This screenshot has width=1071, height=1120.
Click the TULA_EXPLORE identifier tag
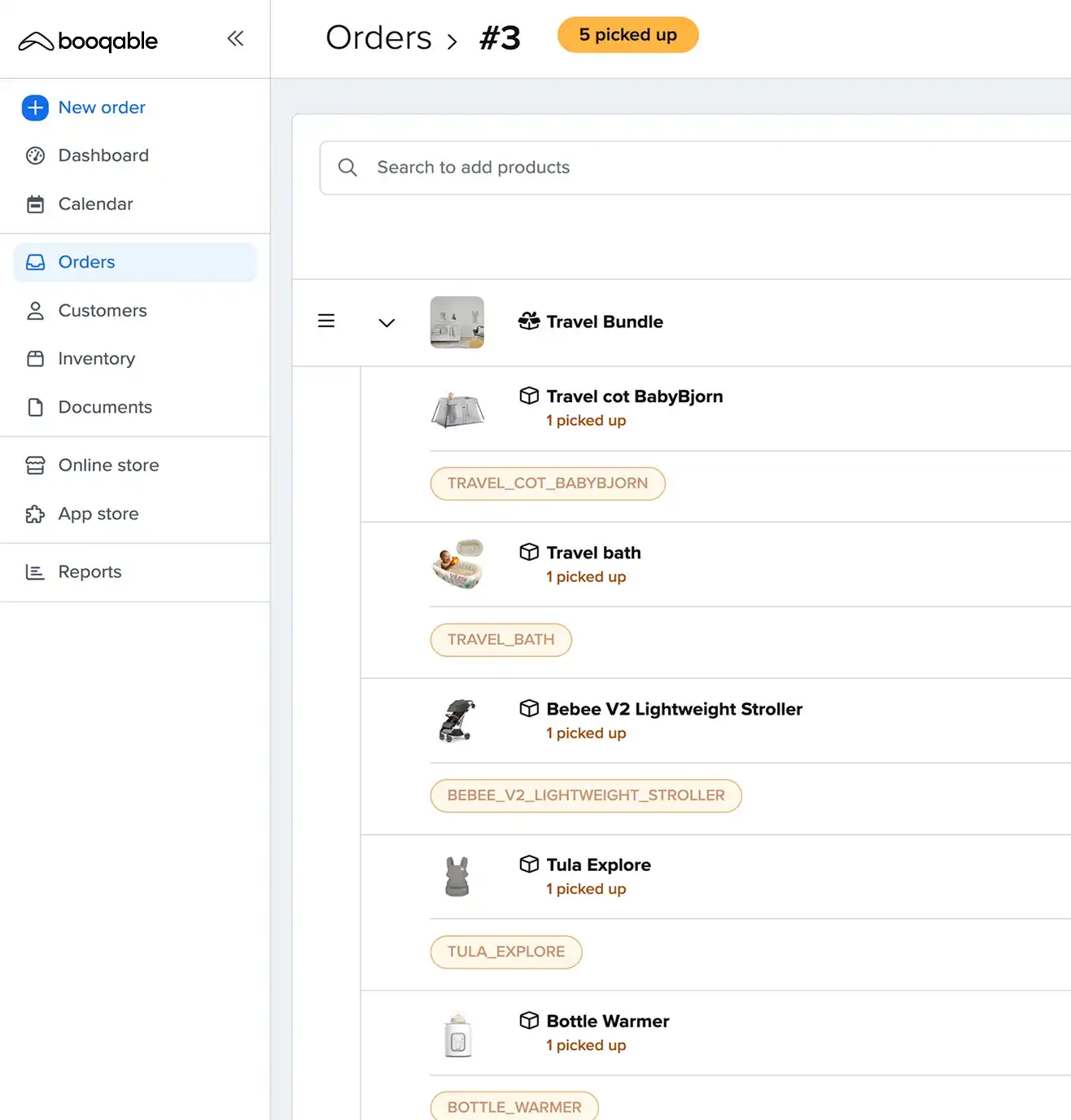click(505, 952)
